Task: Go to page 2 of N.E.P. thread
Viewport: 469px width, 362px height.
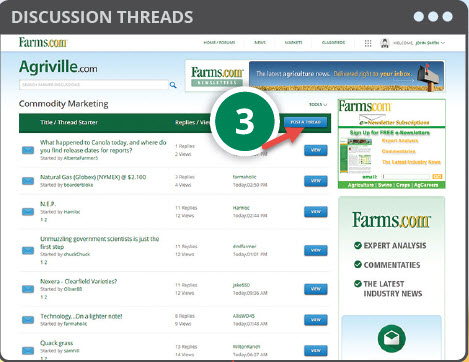Action: (x=46, y=220)
